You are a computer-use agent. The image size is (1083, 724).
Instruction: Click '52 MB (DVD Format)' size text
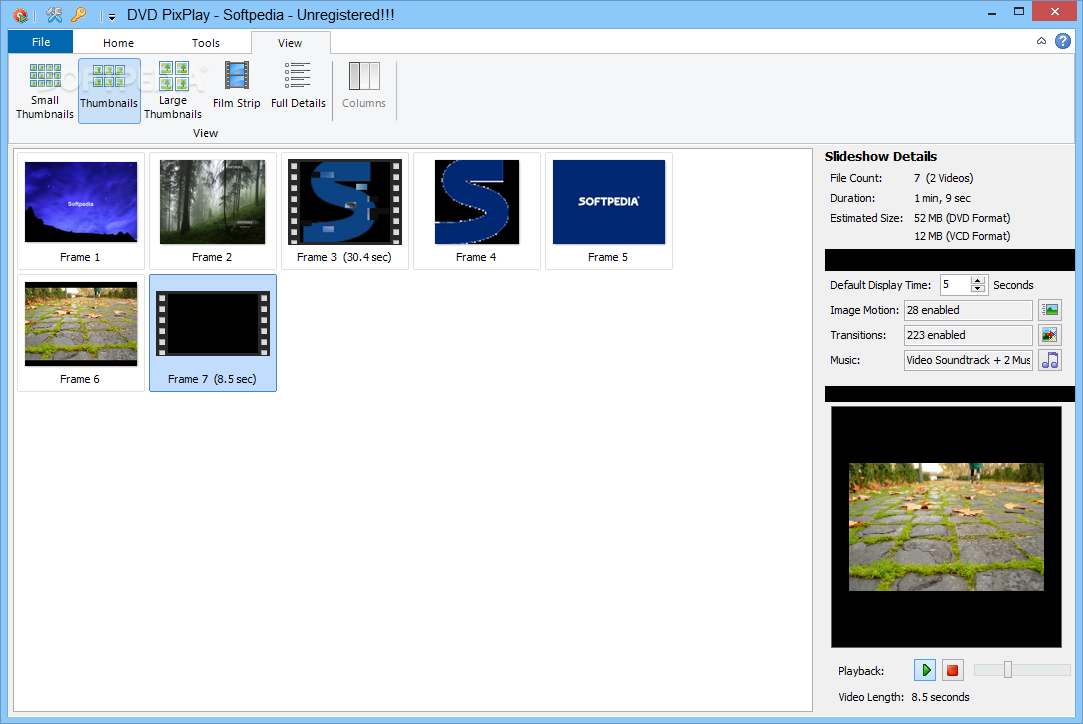(962, 218)
